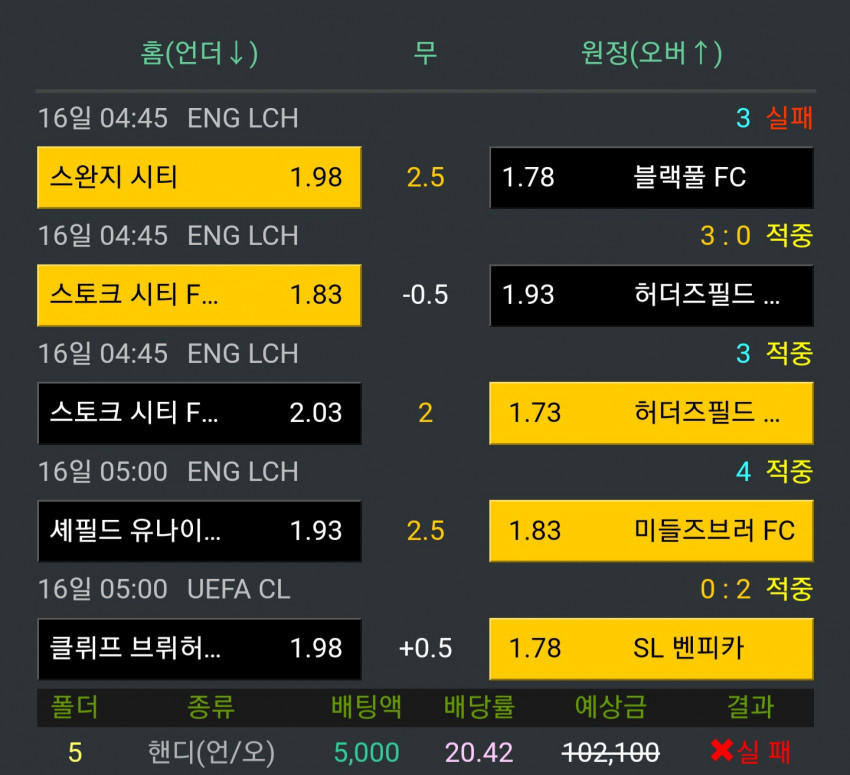
Task: Click 미들즈브러 FC over bet at 1.83
Action: pyautogui.click(x=651, y=531)
